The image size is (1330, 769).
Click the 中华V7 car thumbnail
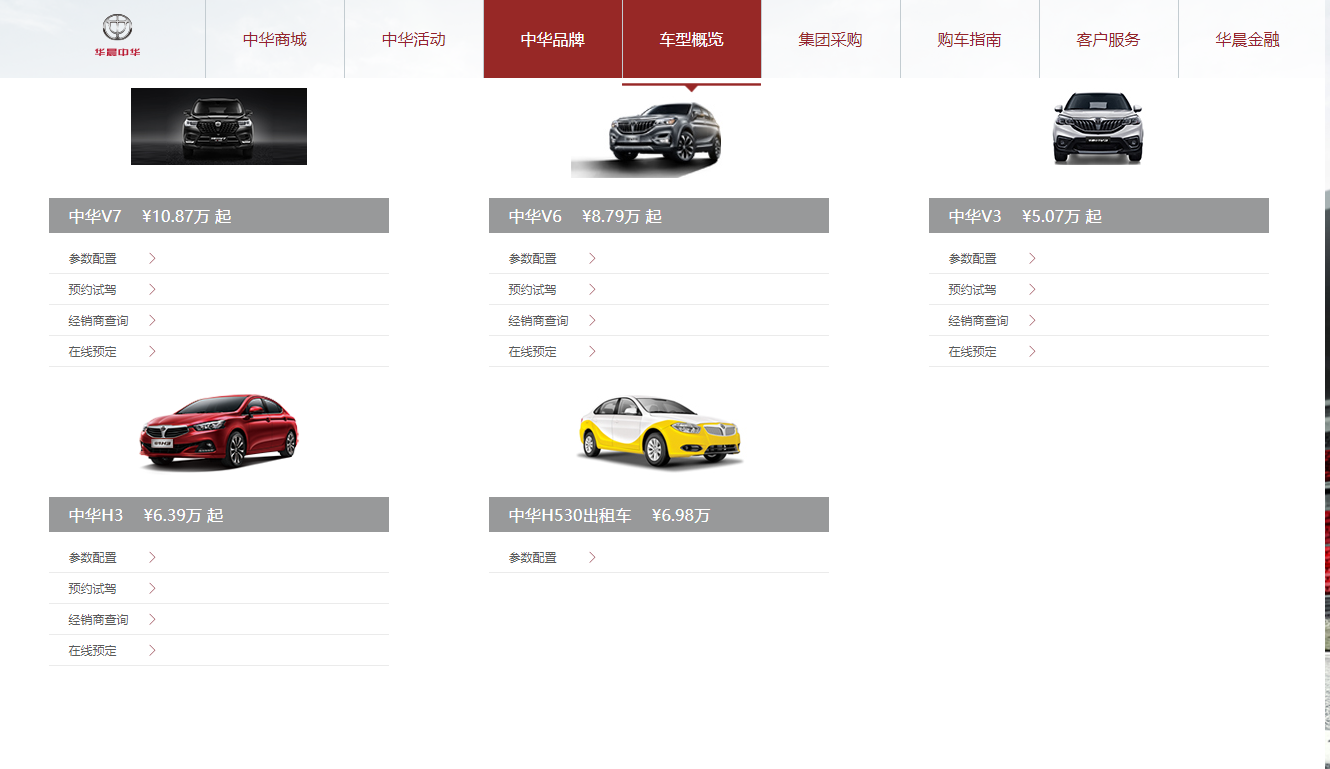tap(219, 126)
